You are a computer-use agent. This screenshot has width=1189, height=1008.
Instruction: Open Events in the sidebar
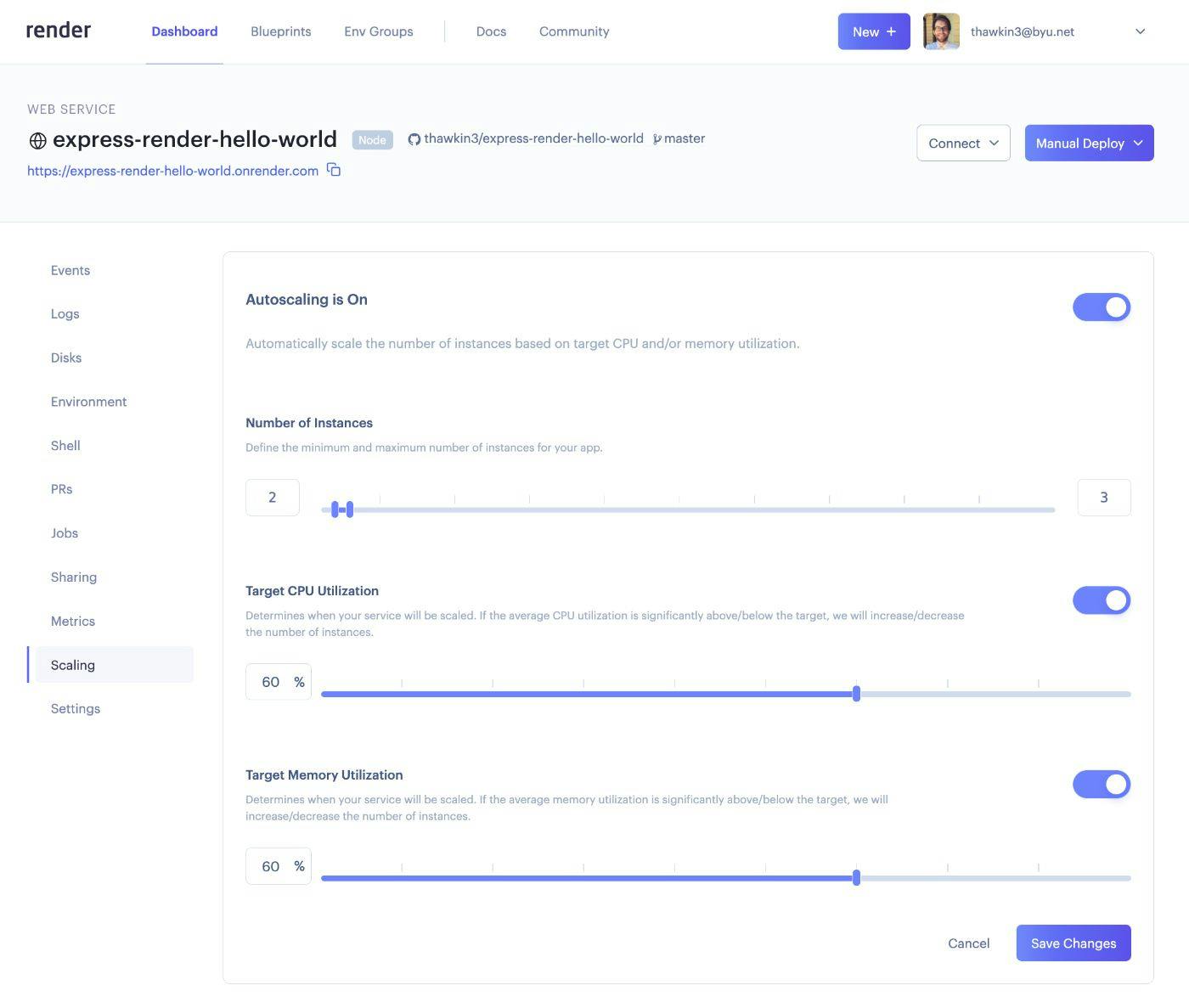pos(70,270)
